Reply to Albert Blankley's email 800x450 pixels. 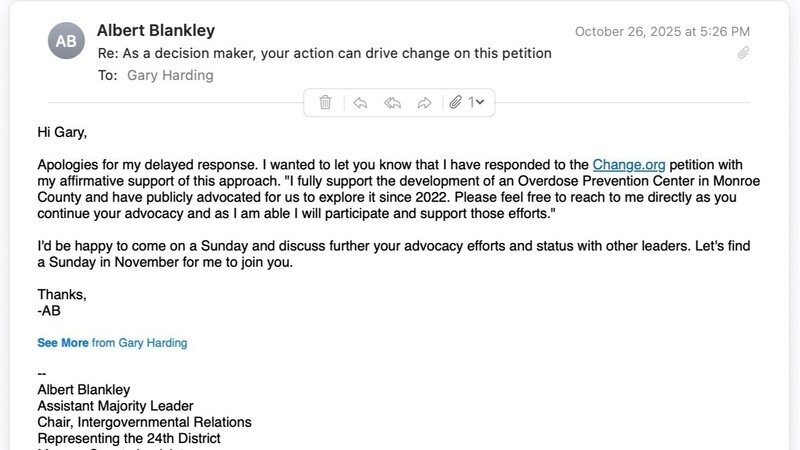[x=360, y=102]
